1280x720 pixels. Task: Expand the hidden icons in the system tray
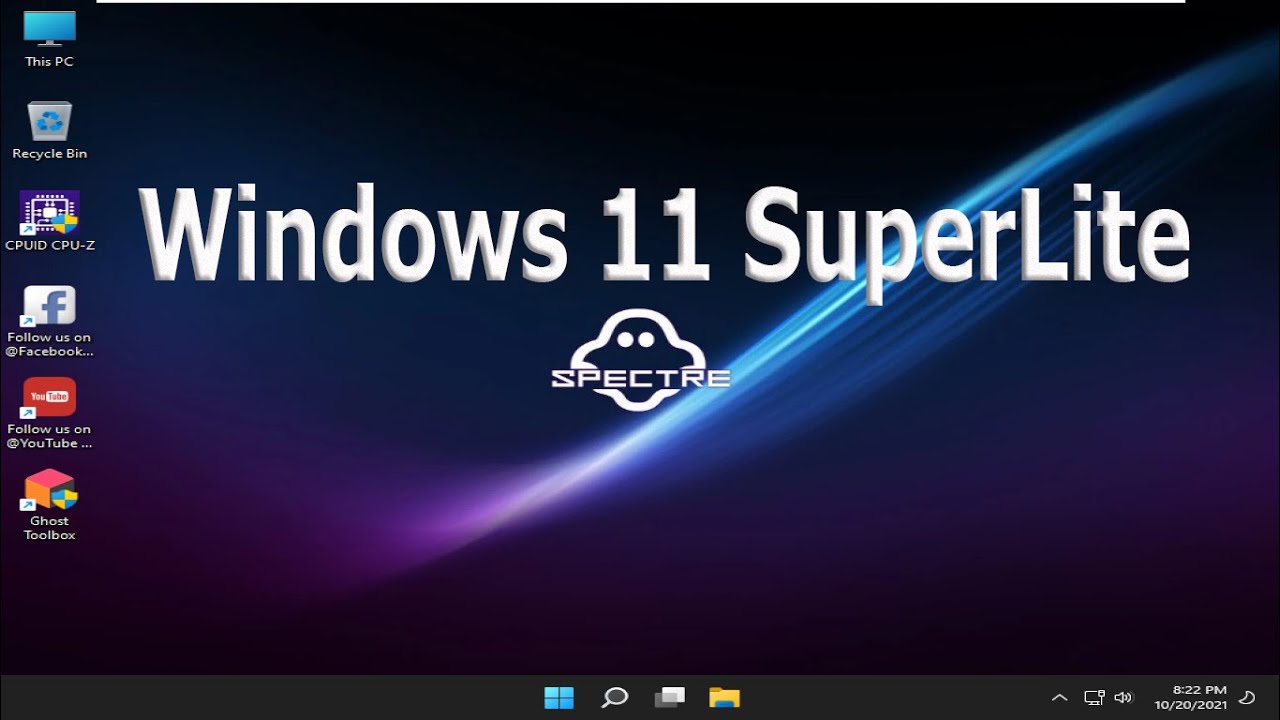(x=1058, y=697)
